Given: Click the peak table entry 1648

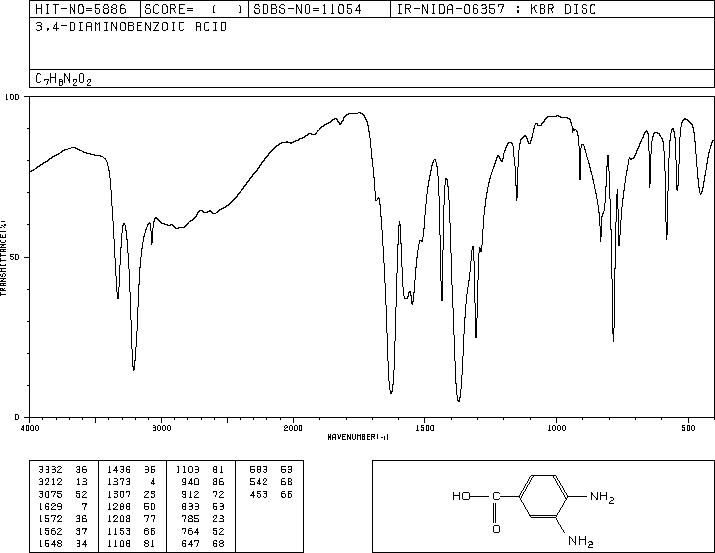Looking at the screenshot, I should pyautogui.click(x=49, y=543).
